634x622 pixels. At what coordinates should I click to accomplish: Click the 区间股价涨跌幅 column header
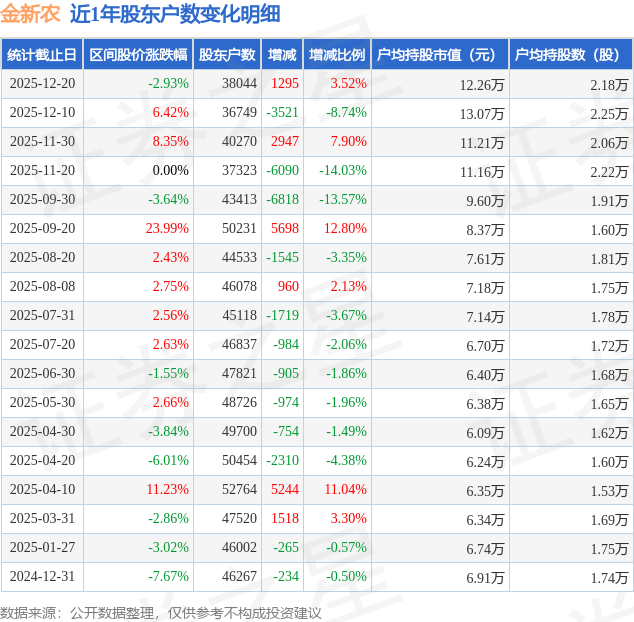pos(137,55)
